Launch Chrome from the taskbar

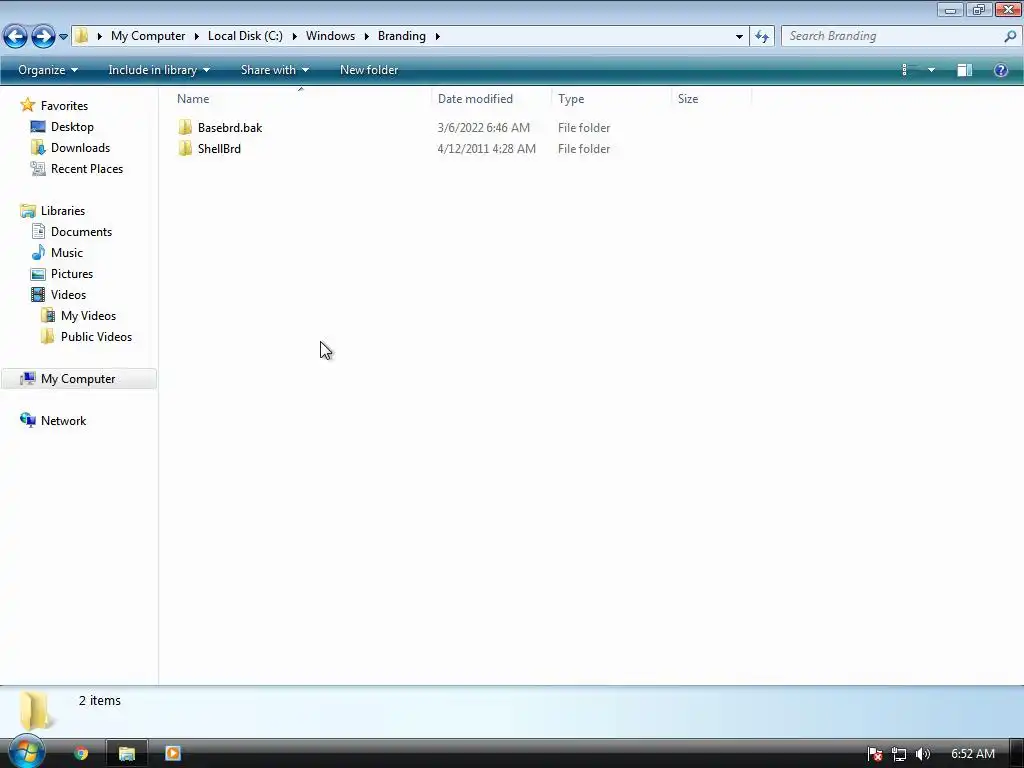(x=81, y=754)
